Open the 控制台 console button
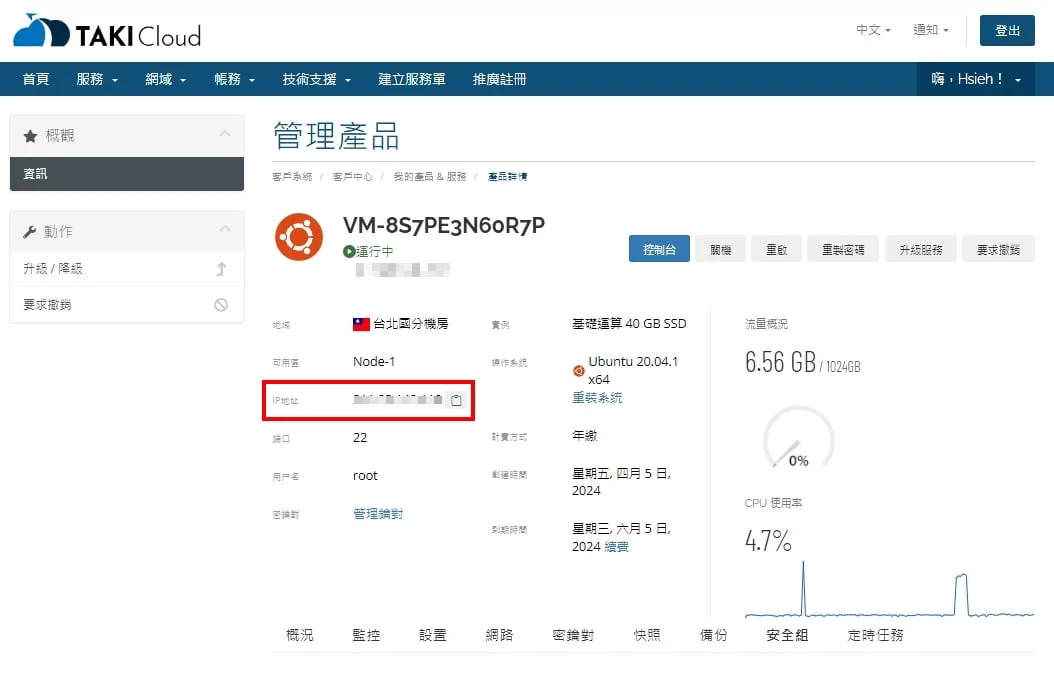This screenshot has height=674, width=1054. pyautogui.click(x=659, y=249)
